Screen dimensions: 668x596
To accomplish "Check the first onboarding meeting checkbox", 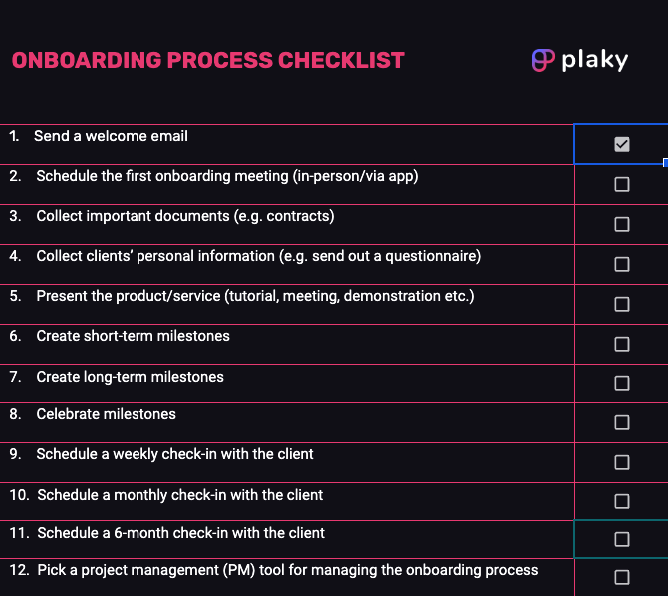I will [x=622, y=184].
